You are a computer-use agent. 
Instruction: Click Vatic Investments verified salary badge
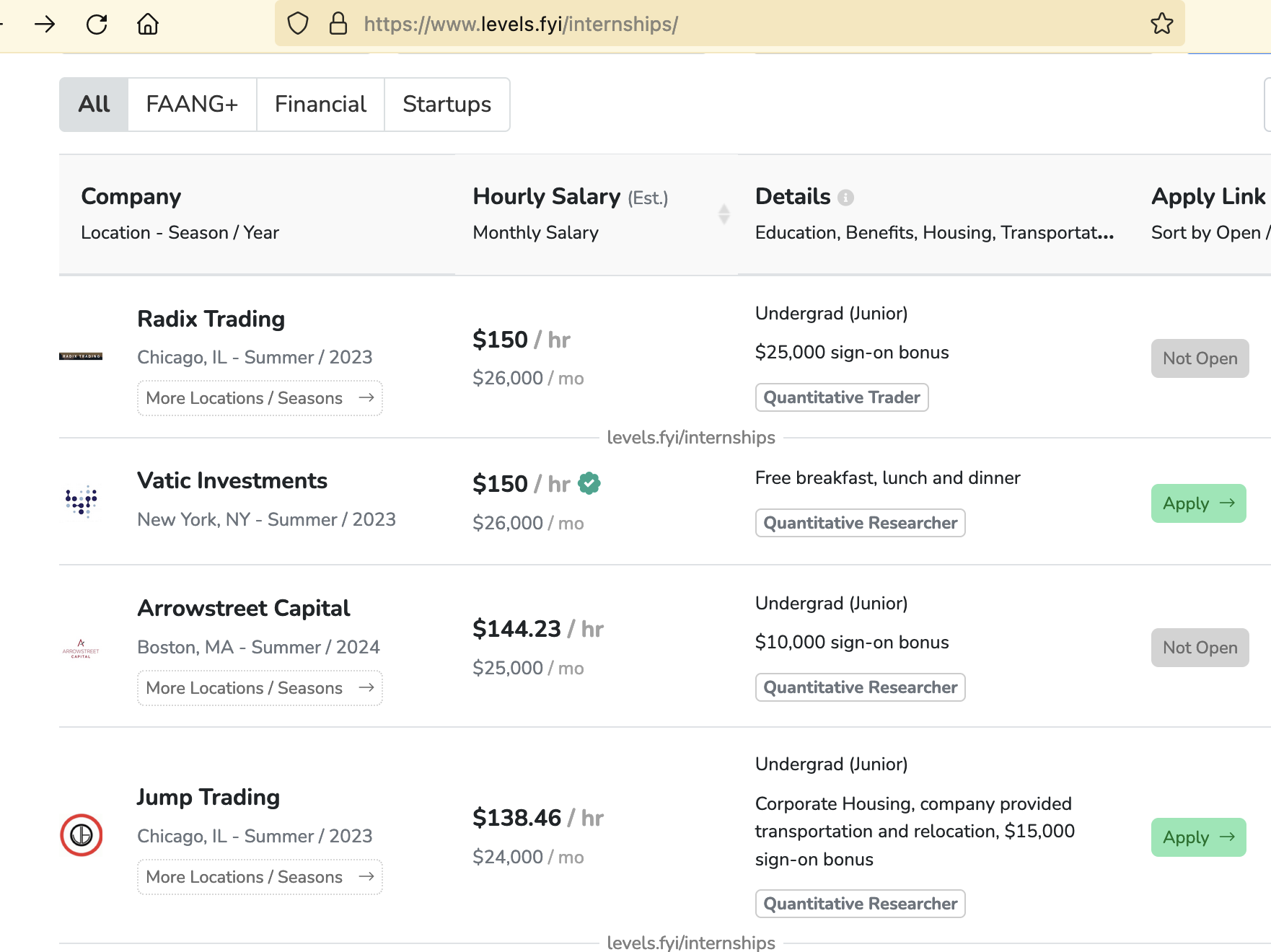(589, 483)
